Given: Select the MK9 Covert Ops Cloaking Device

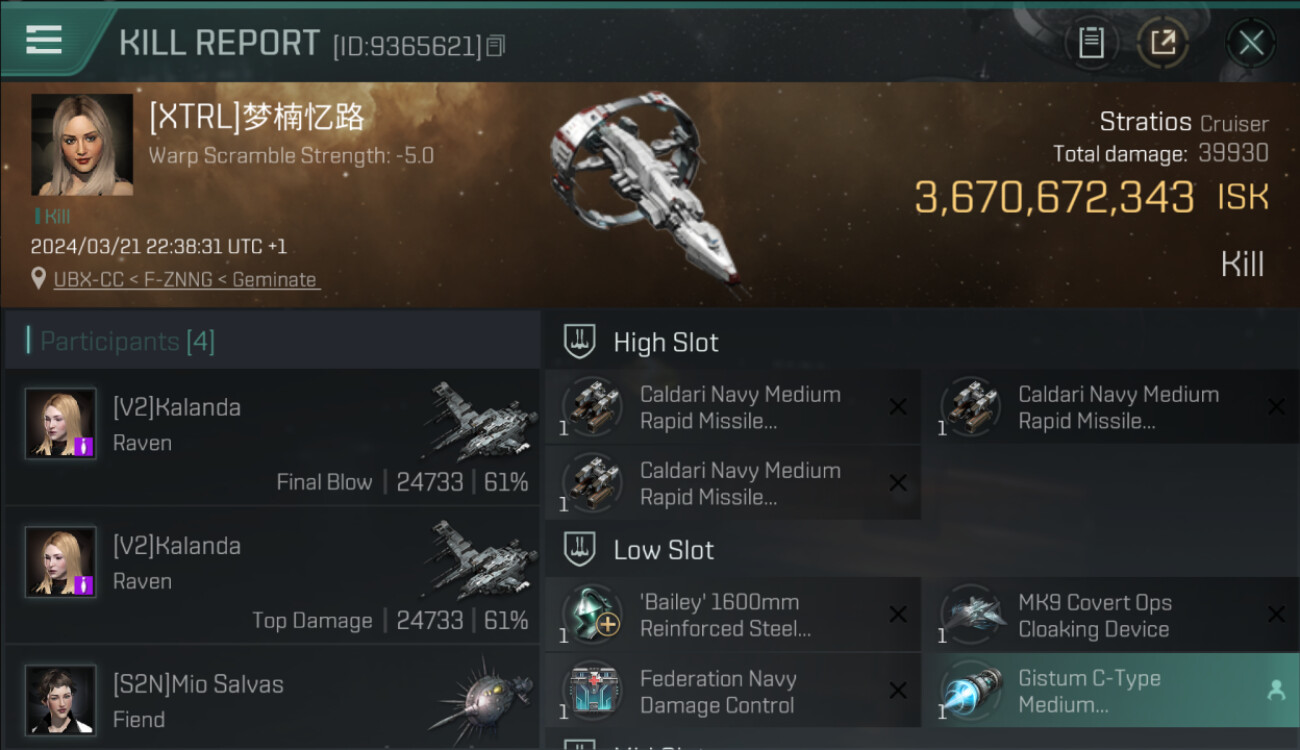Looking at the screenshot, I should pos(1112,615).
